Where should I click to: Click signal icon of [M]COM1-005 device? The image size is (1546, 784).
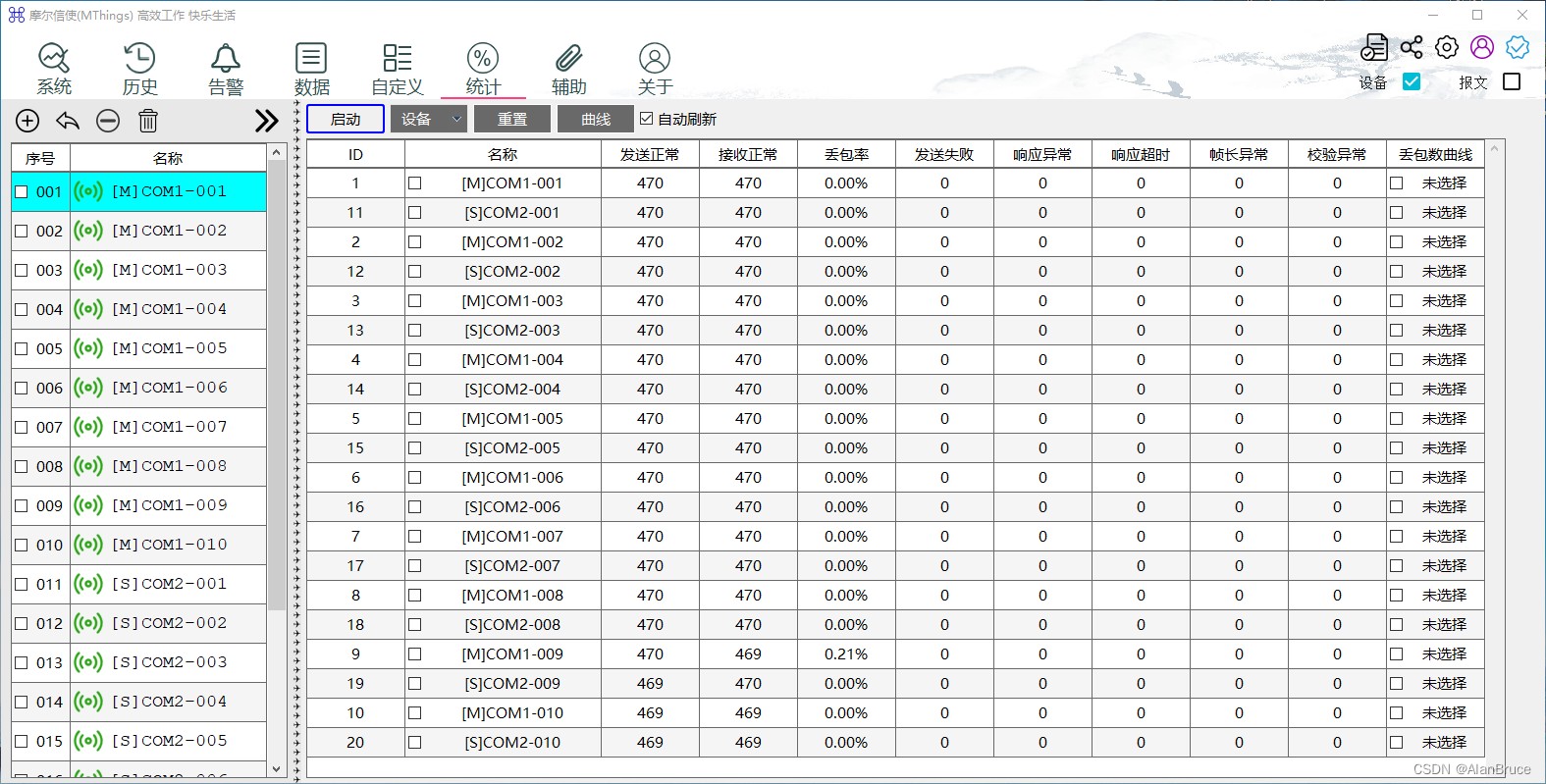88,348
